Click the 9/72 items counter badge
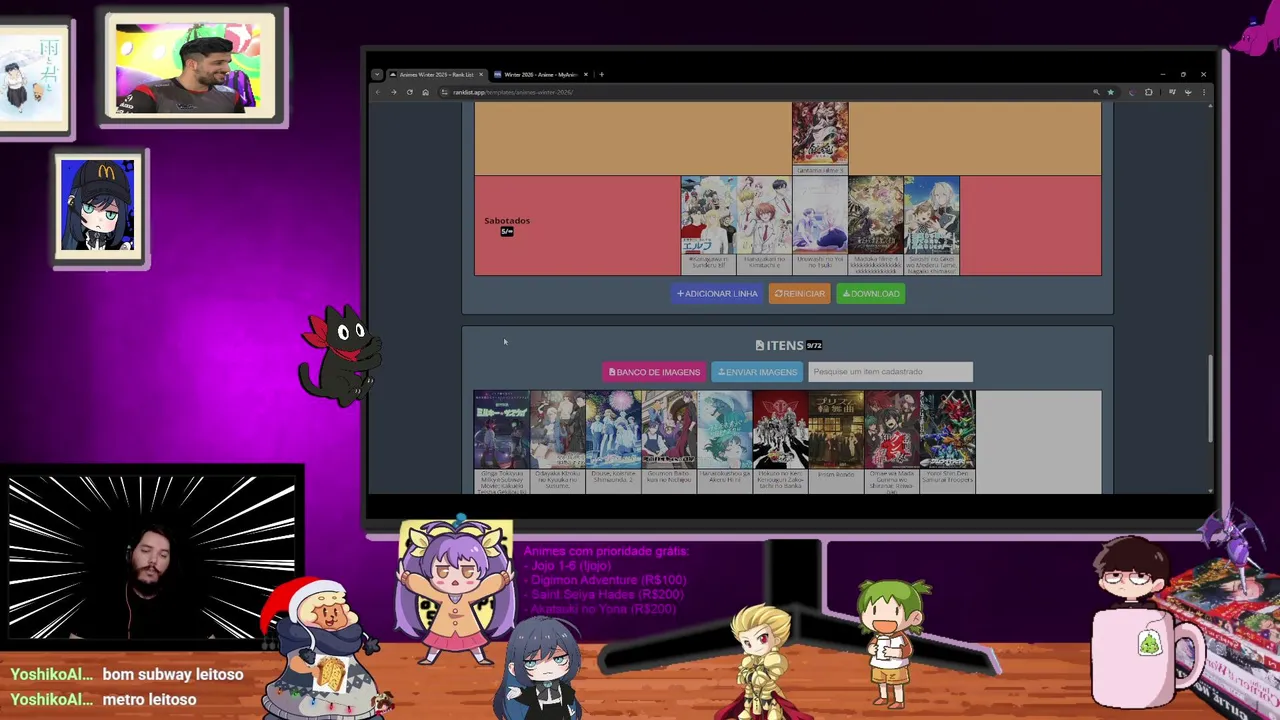The width and height of the screenshot is (1280, 720). pos(814,346)
